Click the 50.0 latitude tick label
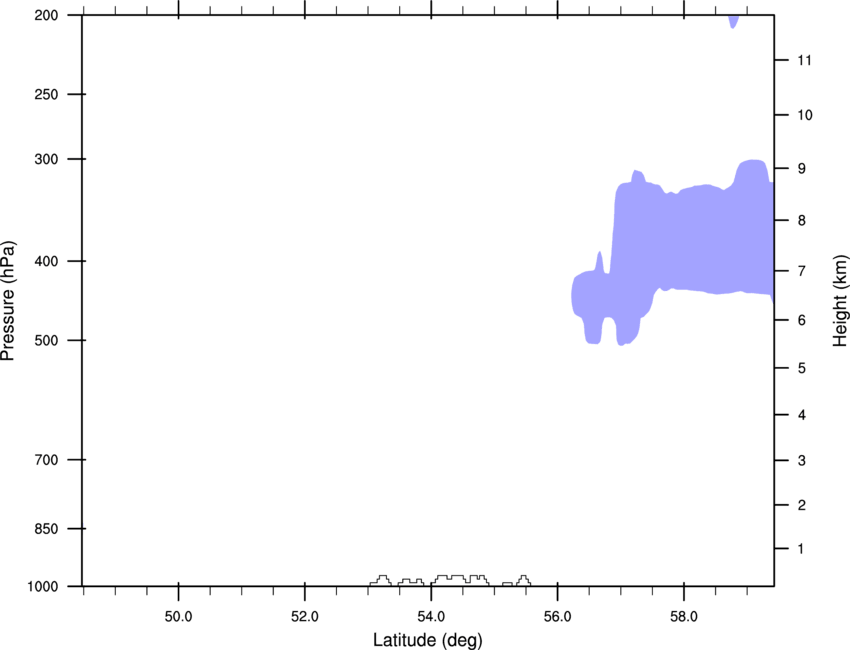Viewport: 850px width, 650px height. pyautogui.click(x=178, y=617)
